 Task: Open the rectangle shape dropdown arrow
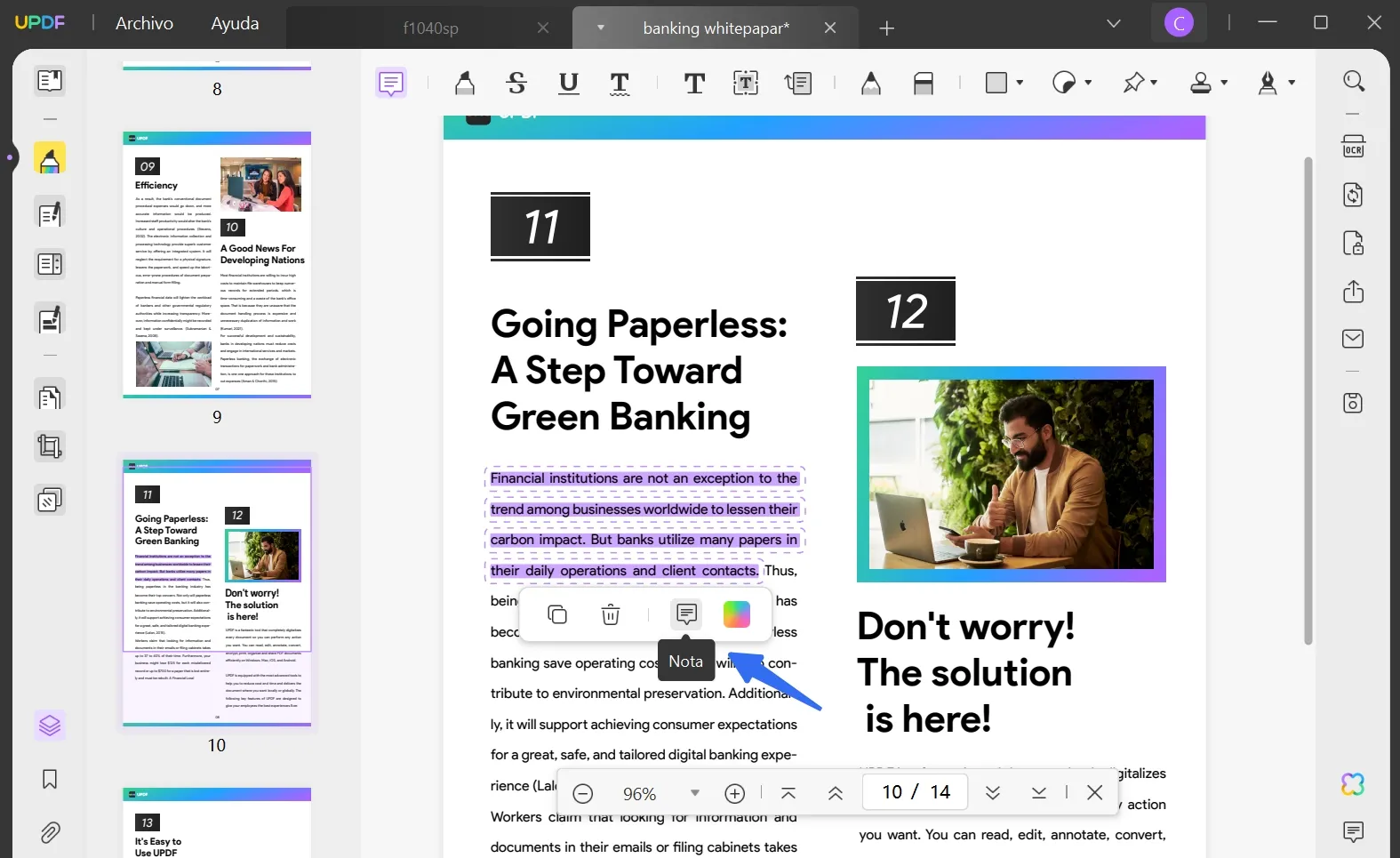(x=1020, y=83)
